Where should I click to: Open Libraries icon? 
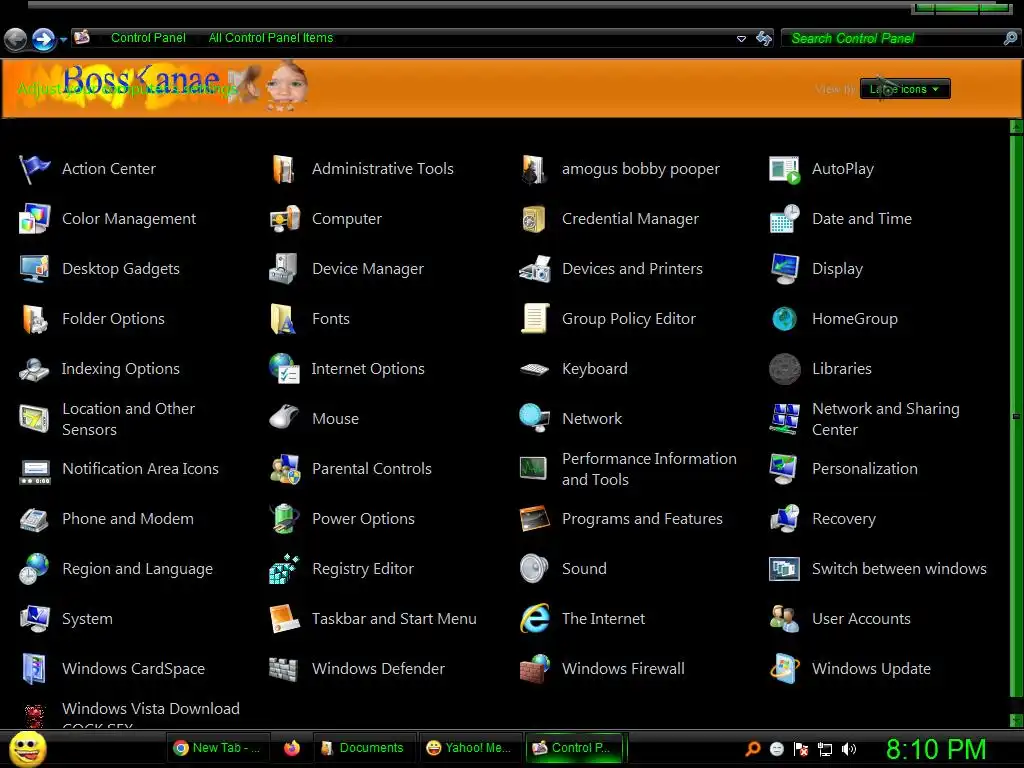click(x=784, y=369)
